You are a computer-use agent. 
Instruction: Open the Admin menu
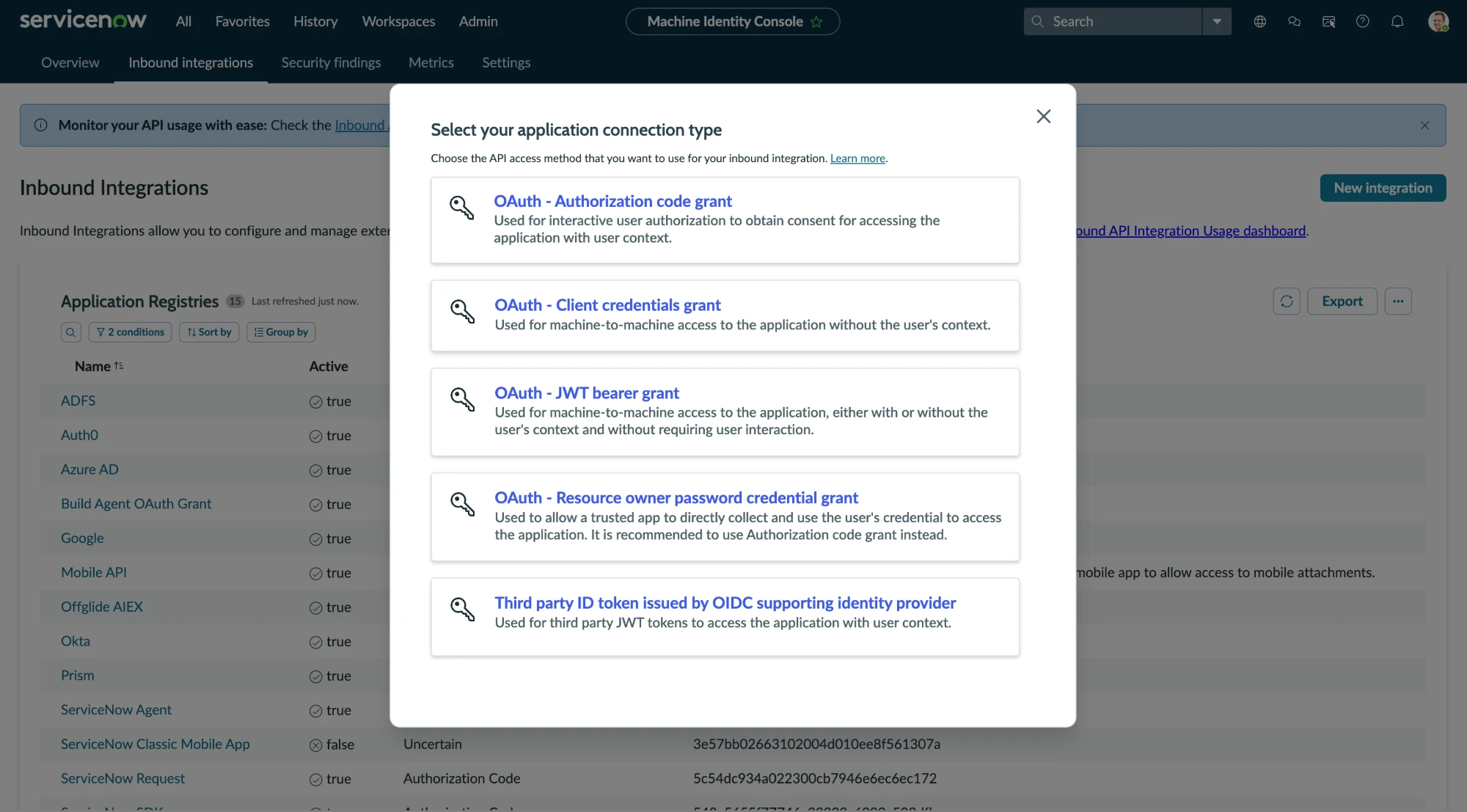(478, 21)
